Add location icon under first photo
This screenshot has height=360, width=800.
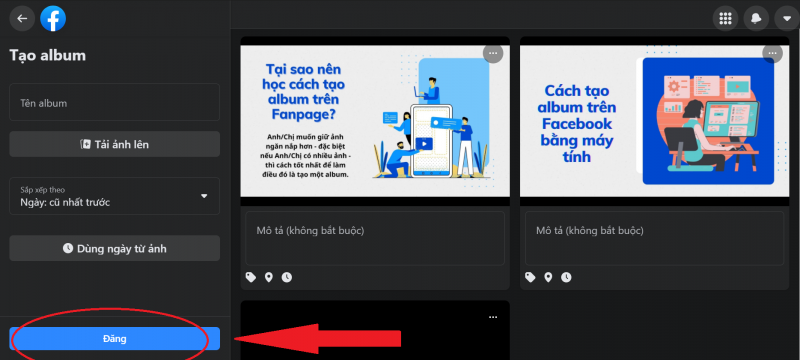268,277
